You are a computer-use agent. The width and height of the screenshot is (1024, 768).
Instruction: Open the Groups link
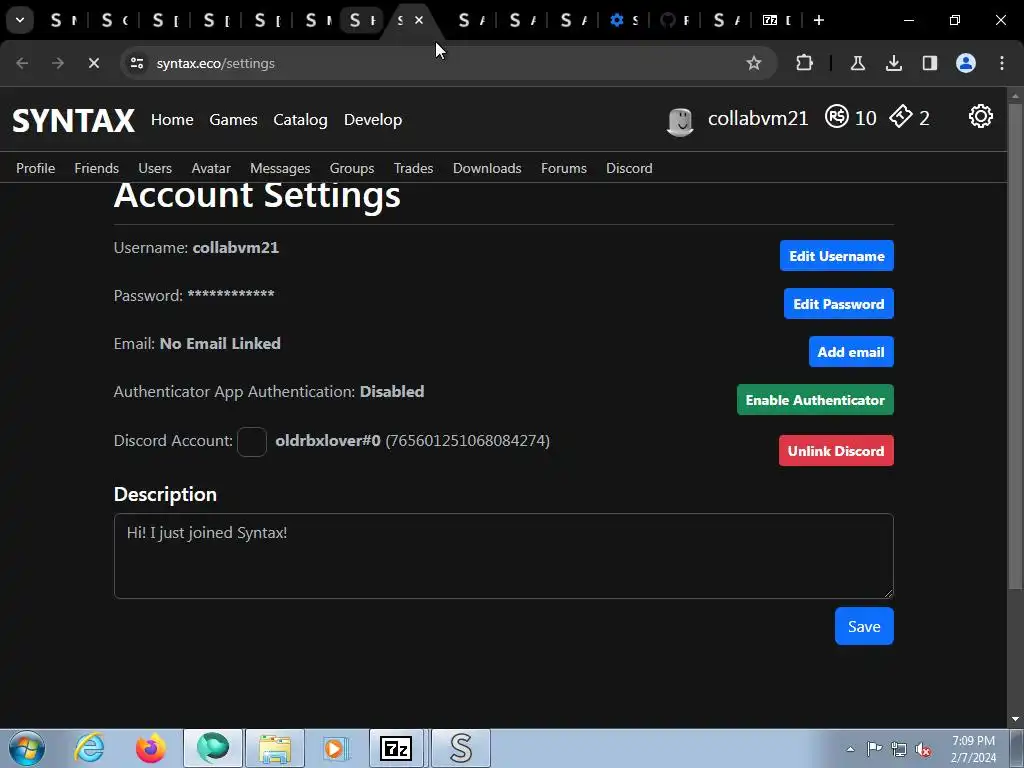point(352,168)
